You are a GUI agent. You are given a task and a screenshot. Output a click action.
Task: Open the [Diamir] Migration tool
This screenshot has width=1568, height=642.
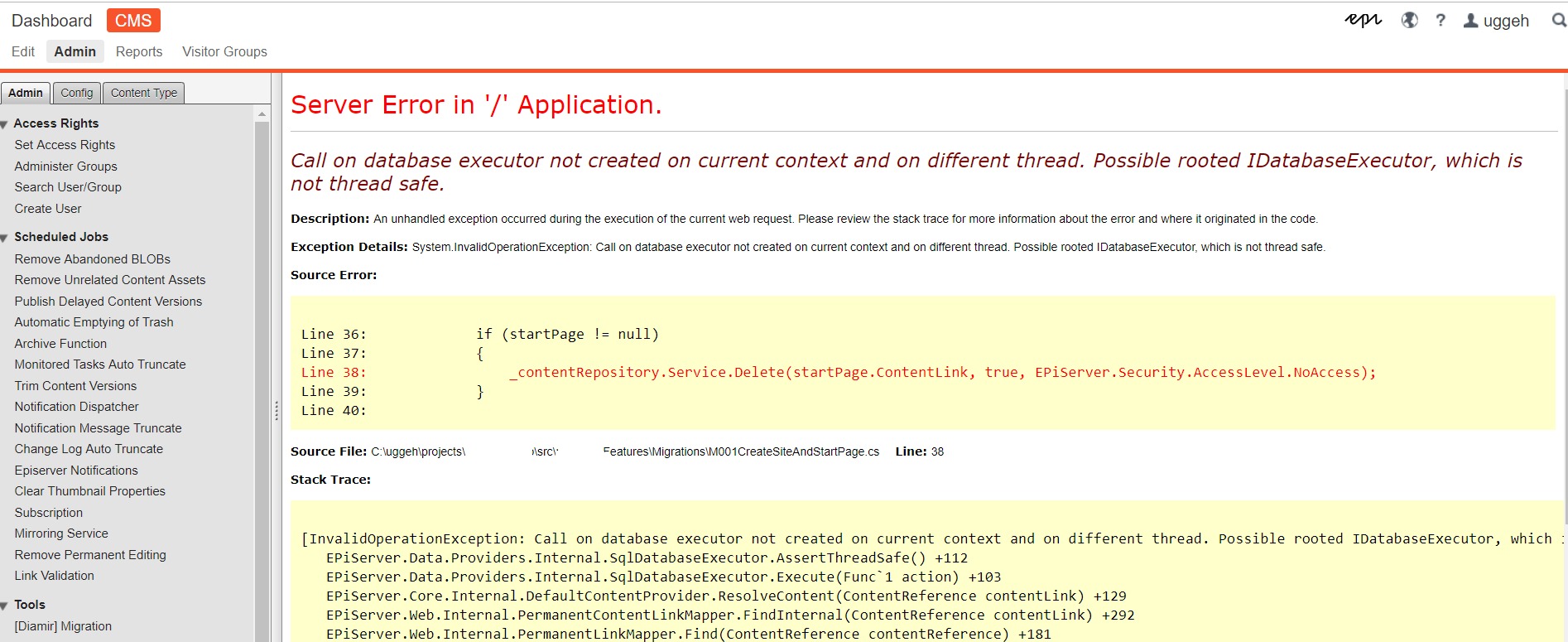[63, 626]
